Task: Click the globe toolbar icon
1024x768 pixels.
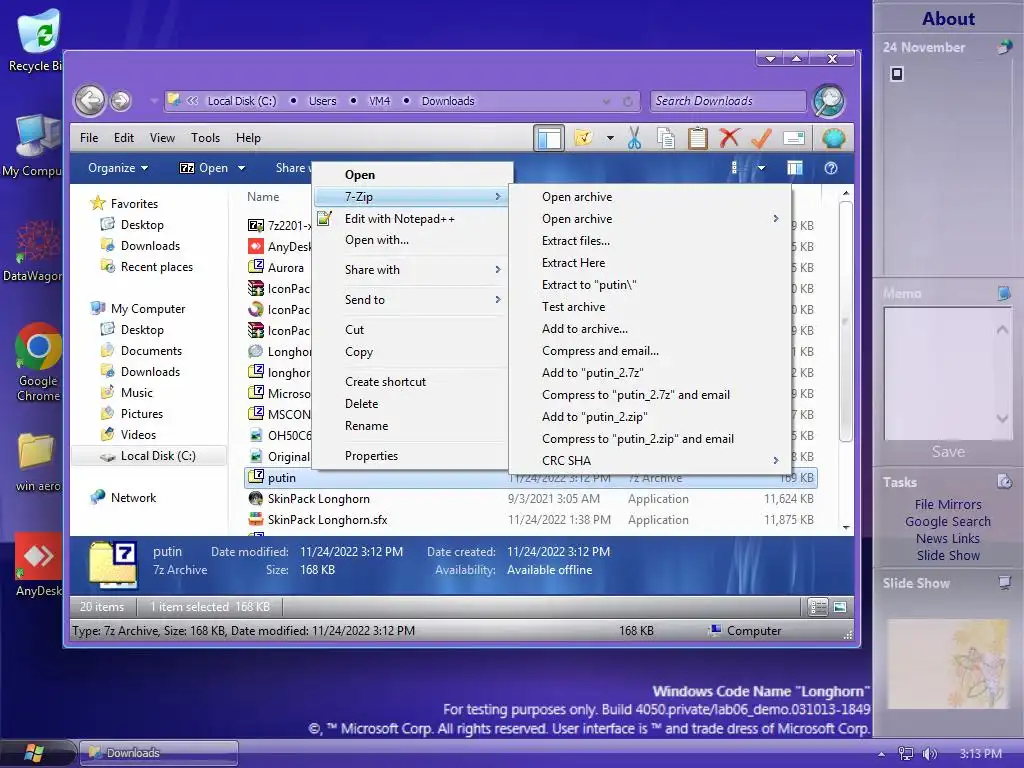Action: tap(834, 138)
